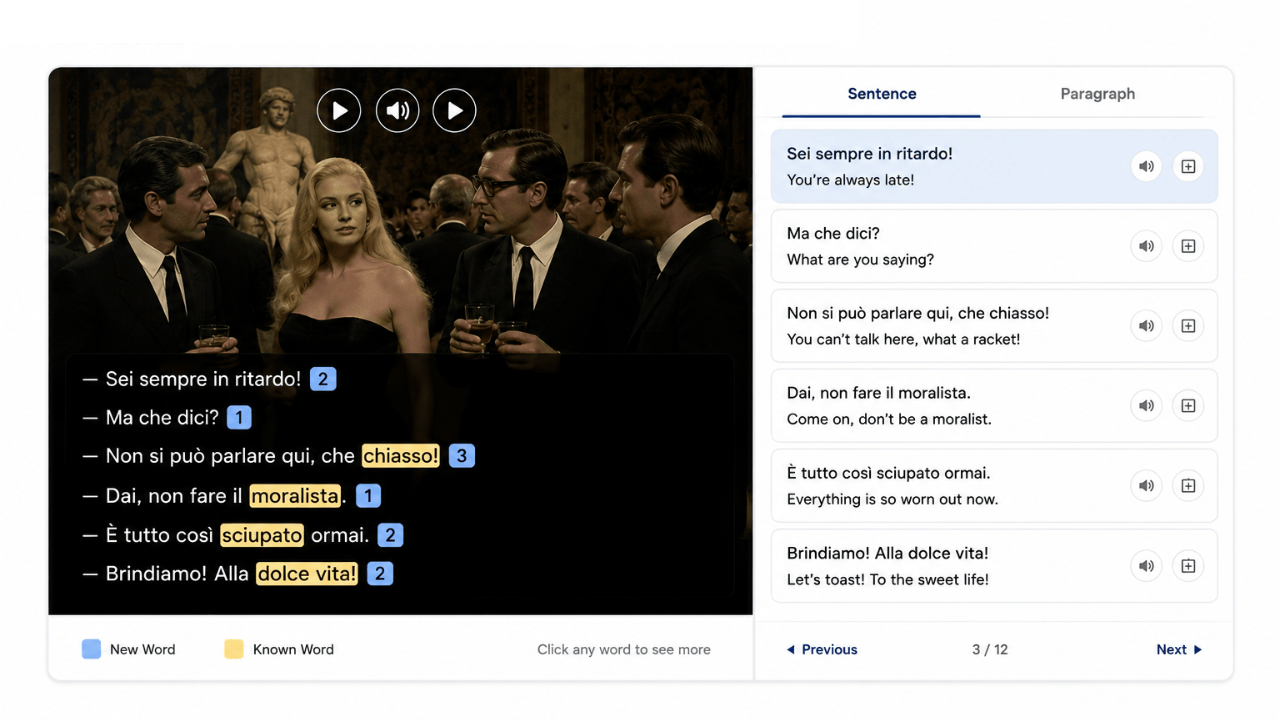Click the left play button over the video
Screen dimensions: 1280x720
point(339,110)
